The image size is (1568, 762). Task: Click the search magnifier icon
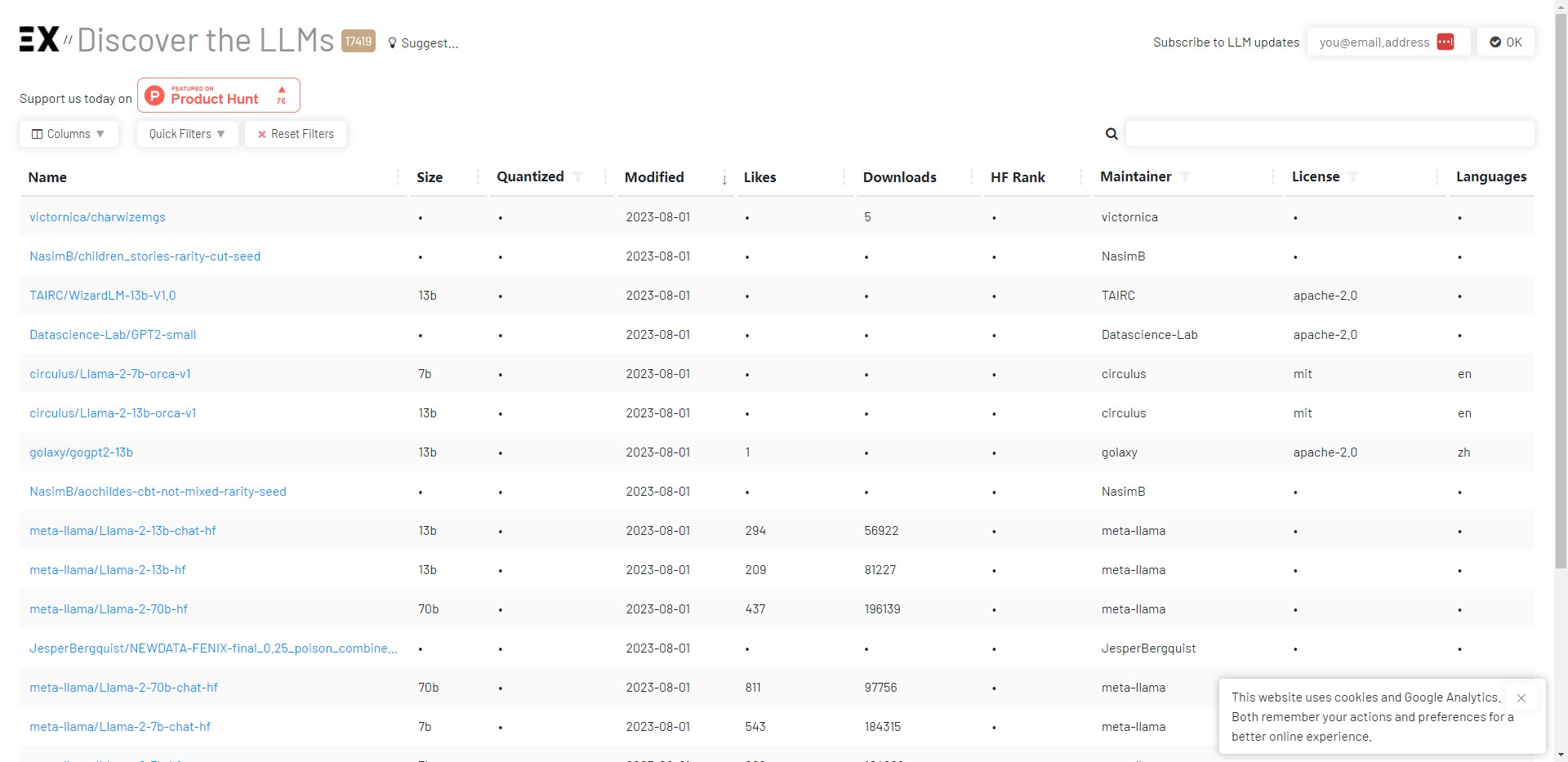coord(1111,134)
